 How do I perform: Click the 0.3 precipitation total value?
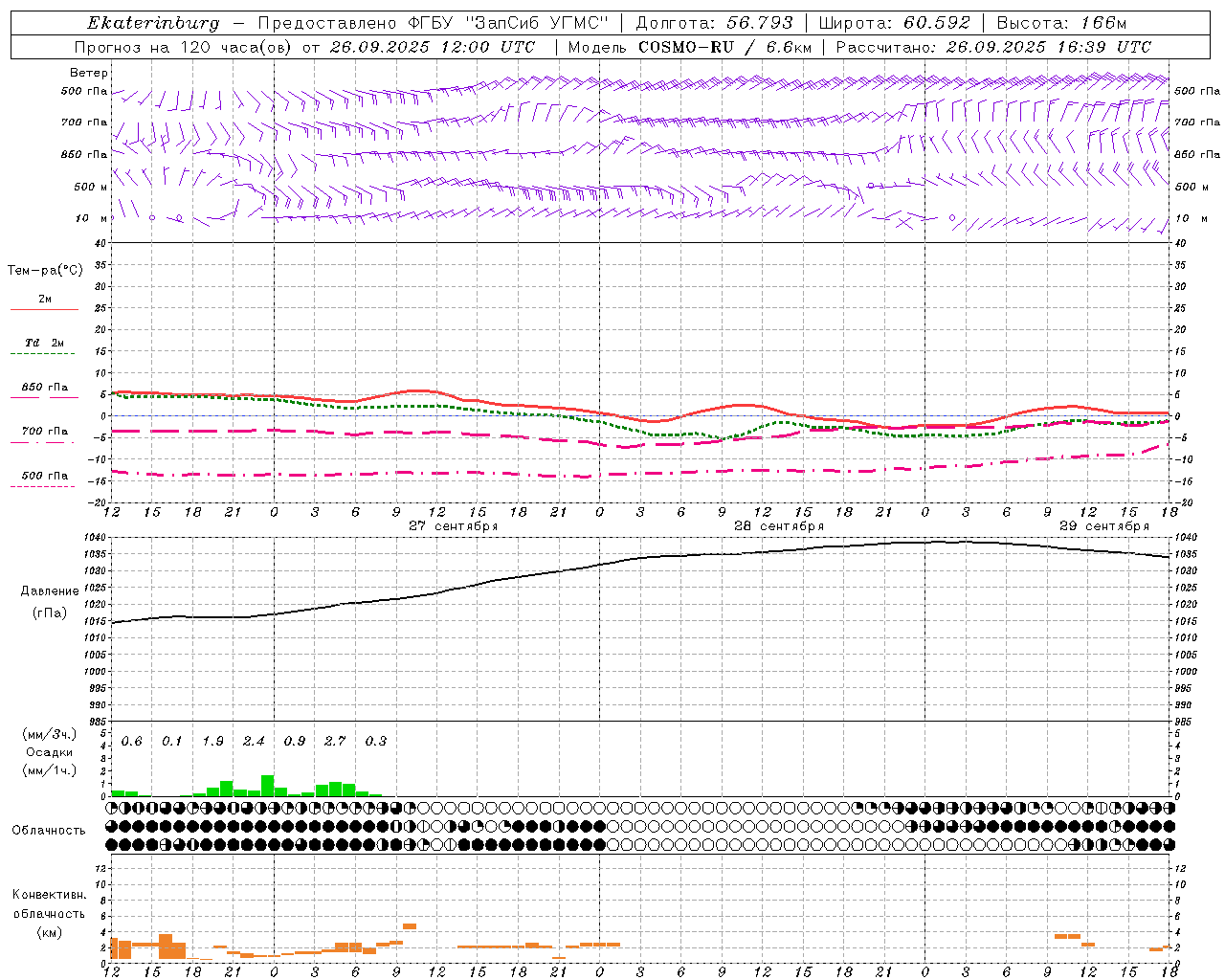(x=376, y=741)
